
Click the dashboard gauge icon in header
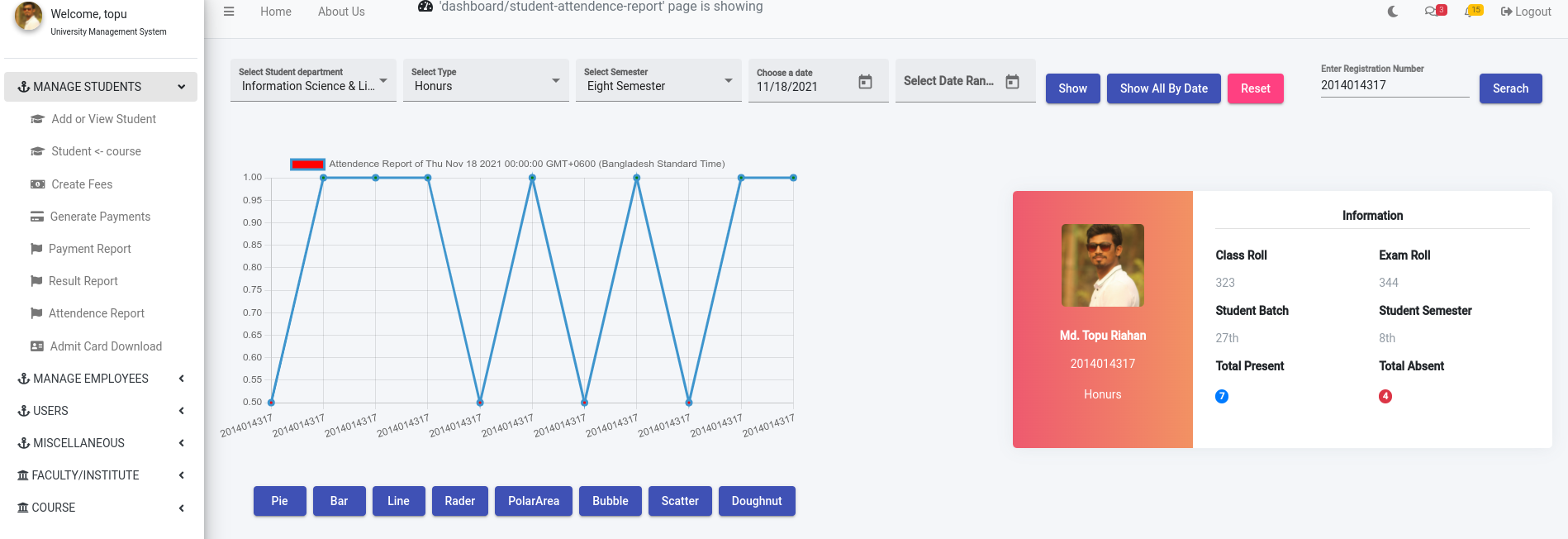point(425,7)
